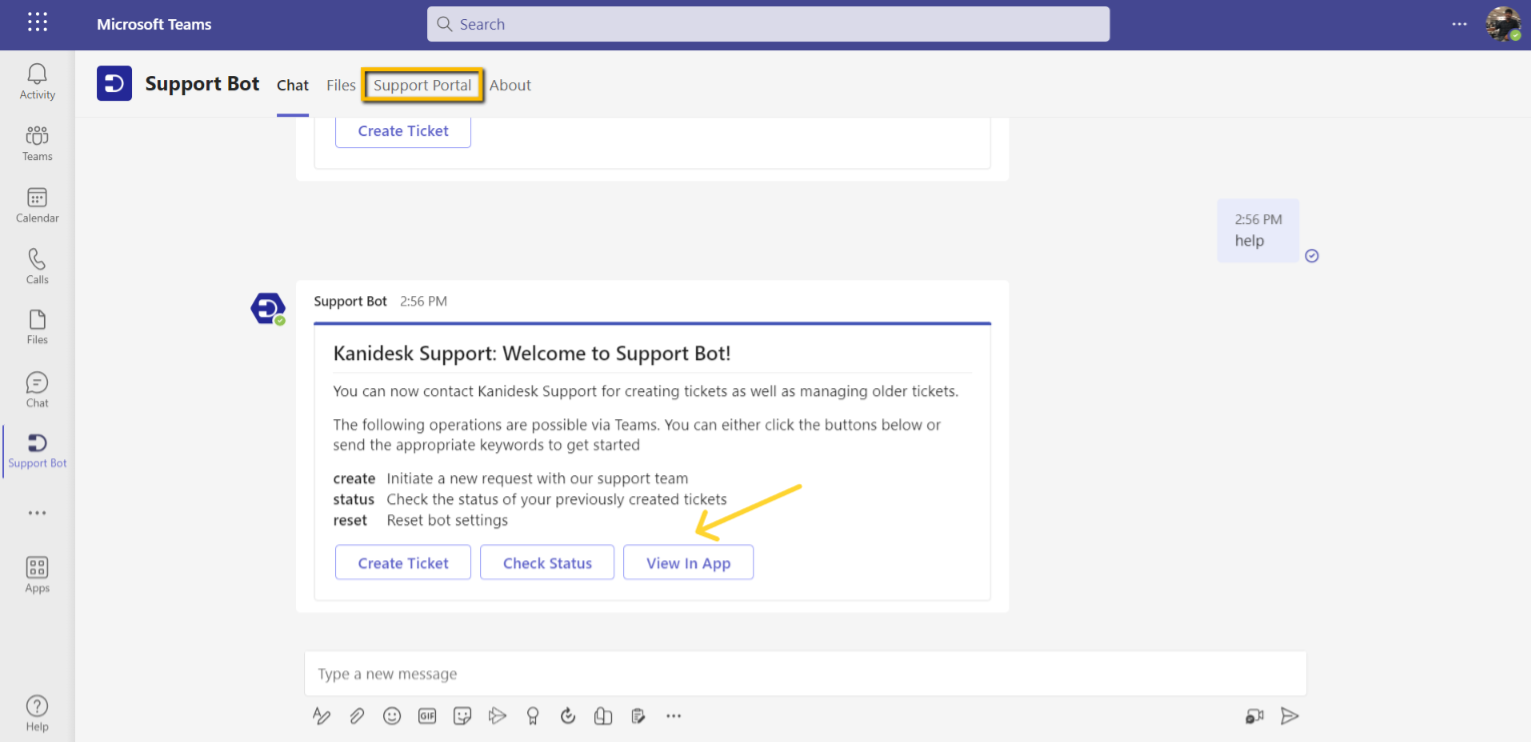
Task: Start a Meet Now video call
Action: point(1254,716)
